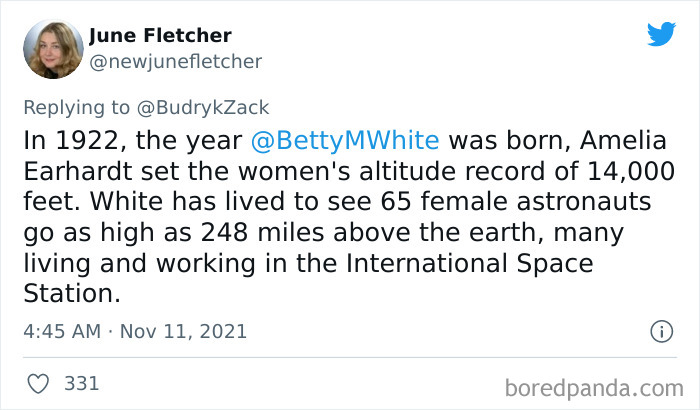Open the tweet info circle icon

coord(660,330)
